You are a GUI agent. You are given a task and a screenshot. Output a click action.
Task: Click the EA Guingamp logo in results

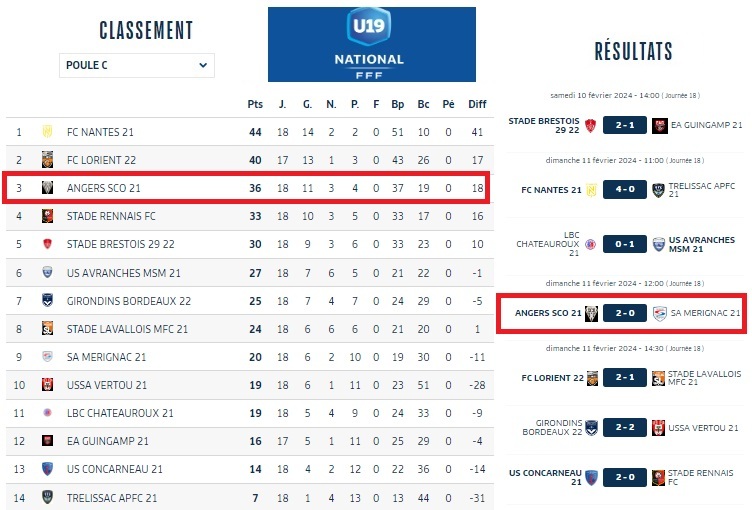[x=660, y=126]
